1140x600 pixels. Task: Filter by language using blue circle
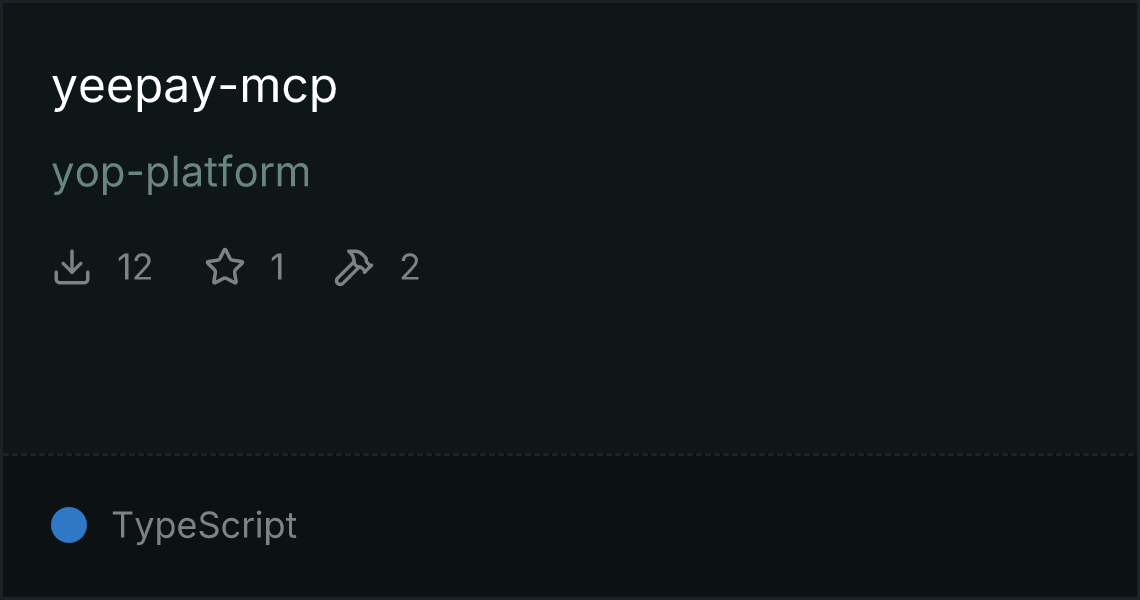(x=69, y=525)
